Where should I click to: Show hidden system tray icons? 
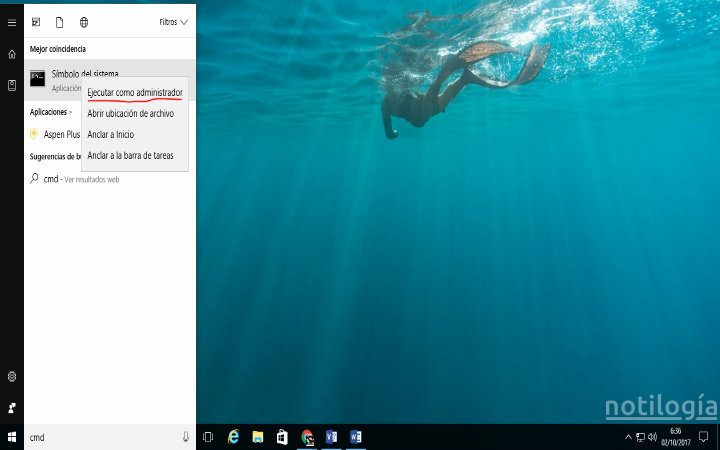click(x=628, y=437)
